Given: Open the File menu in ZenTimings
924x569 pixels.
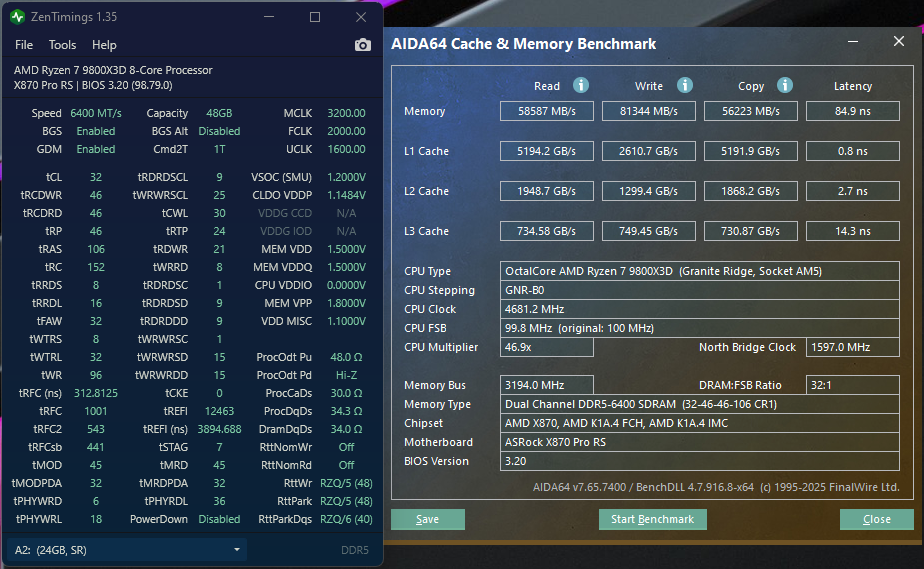Looking at the screenshot, I should click(x=24, y=45).
